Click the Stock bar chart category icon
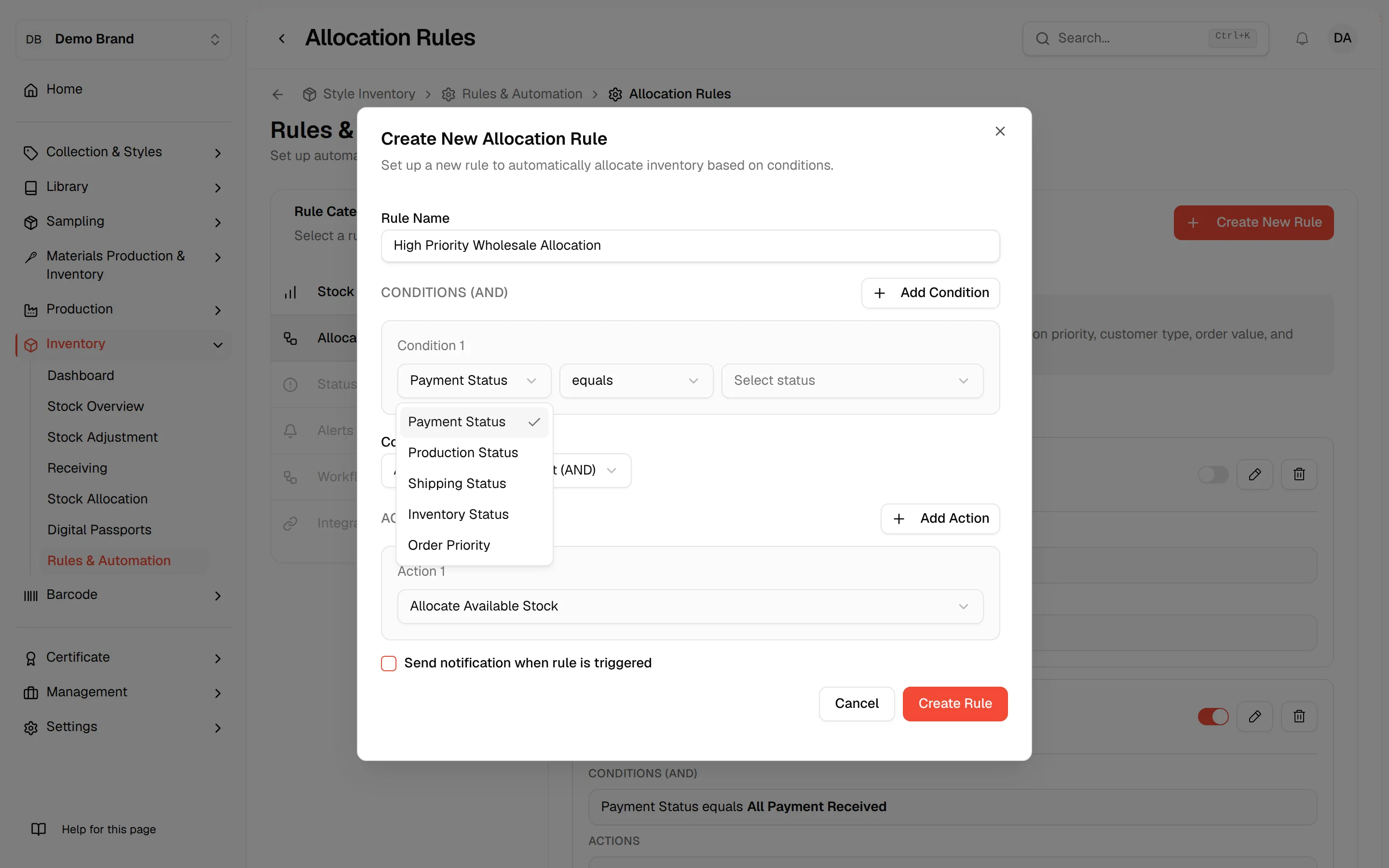The width and height of the screenshot is (1389, 868). [x=290, y=292]
